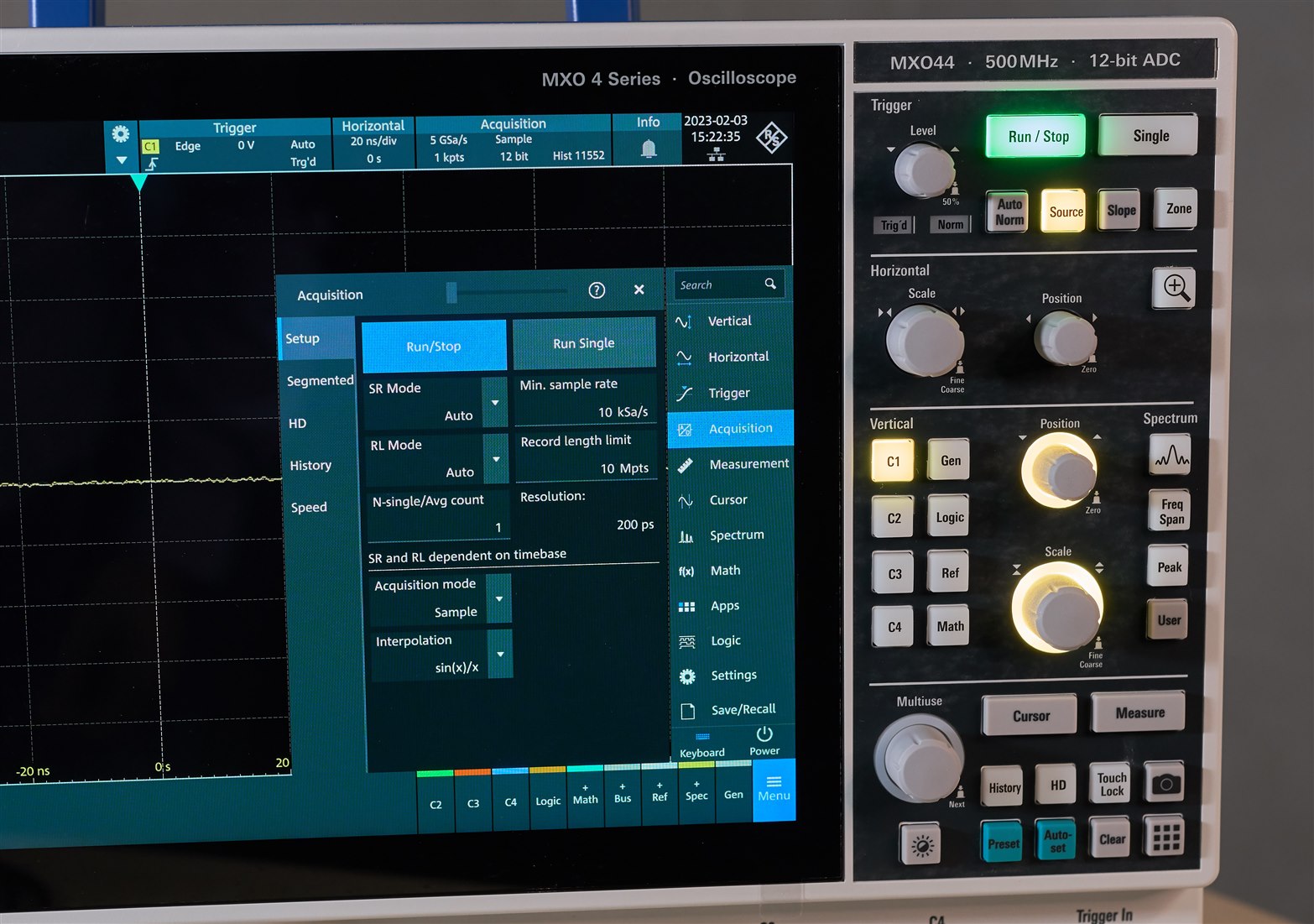Open Interpolation dropdown
The width and height of the screenshot is (1314, 924).
(500, 655)
